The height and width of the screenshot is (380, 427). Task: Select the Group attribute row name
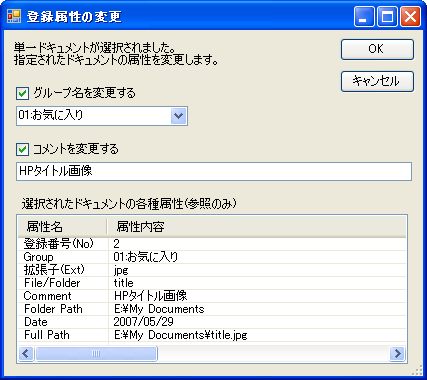38,257
